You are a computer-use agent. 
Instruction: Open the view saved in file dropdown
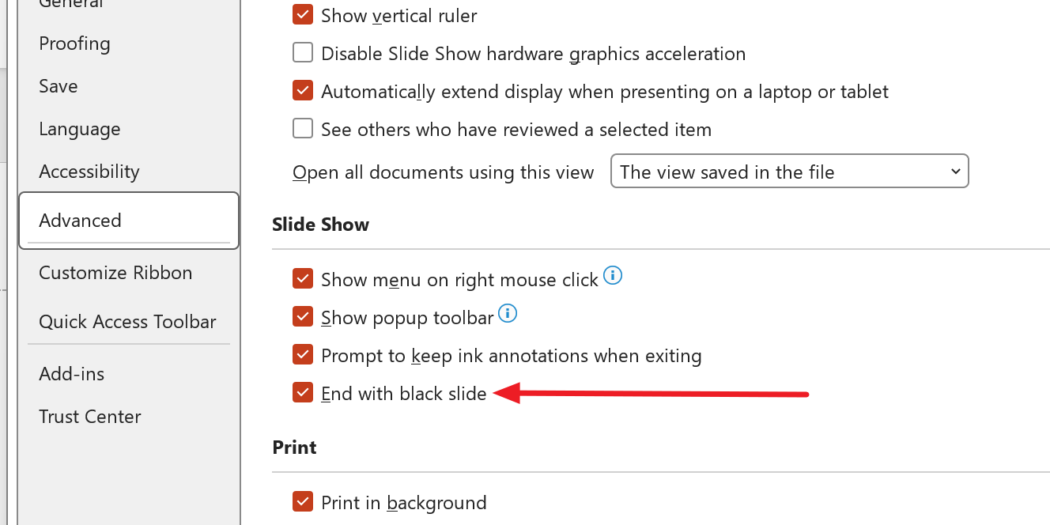pos(789,172)
